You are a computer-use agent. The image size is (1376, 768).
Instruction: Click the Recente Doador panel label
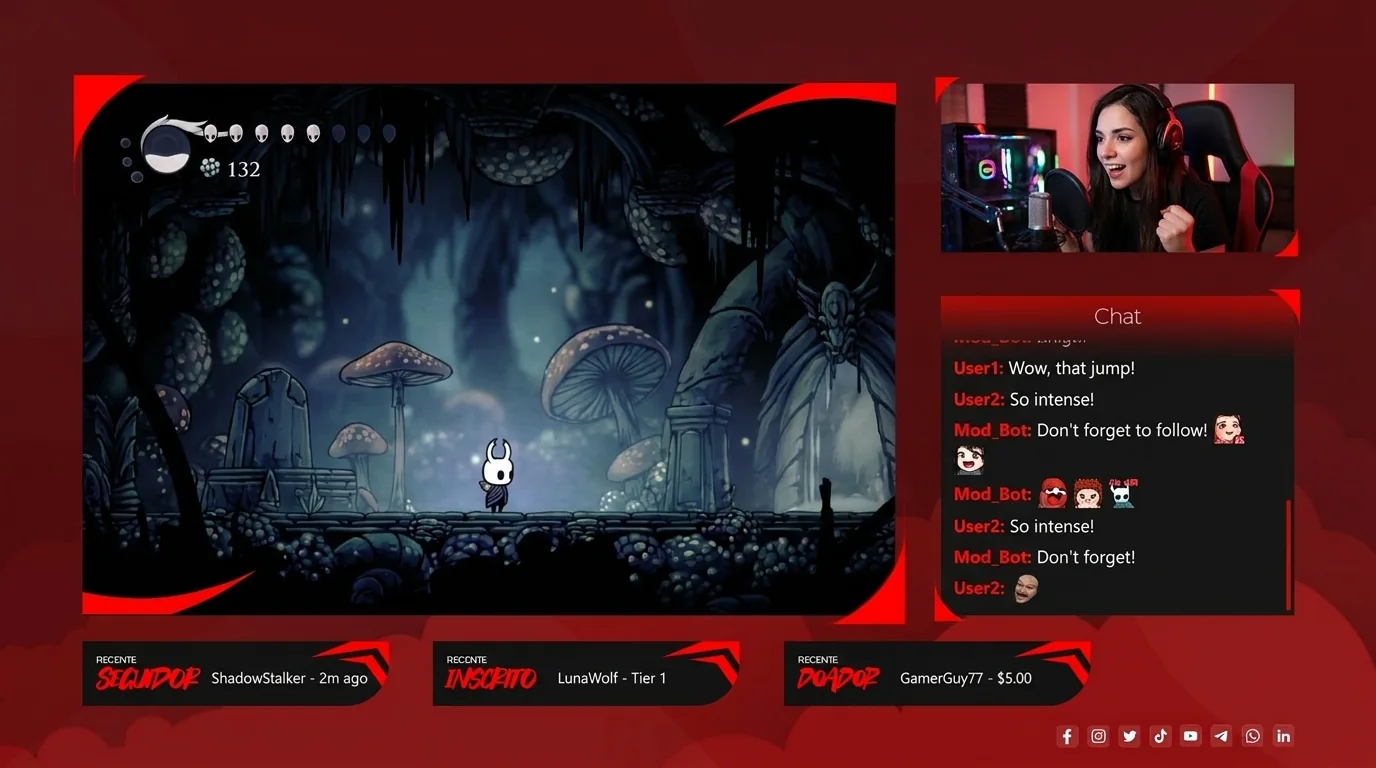pyautogui.click(x=837, y=674)
